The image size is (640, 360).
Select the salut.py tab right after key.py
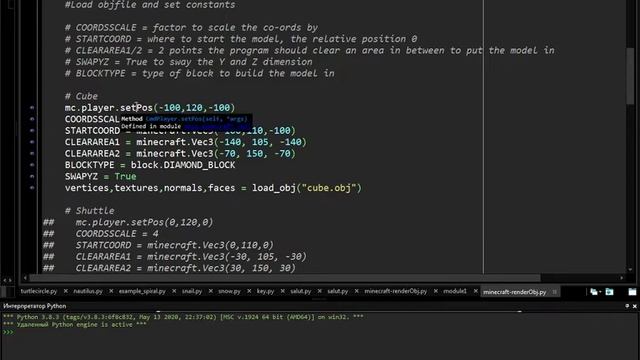point(301,291)
